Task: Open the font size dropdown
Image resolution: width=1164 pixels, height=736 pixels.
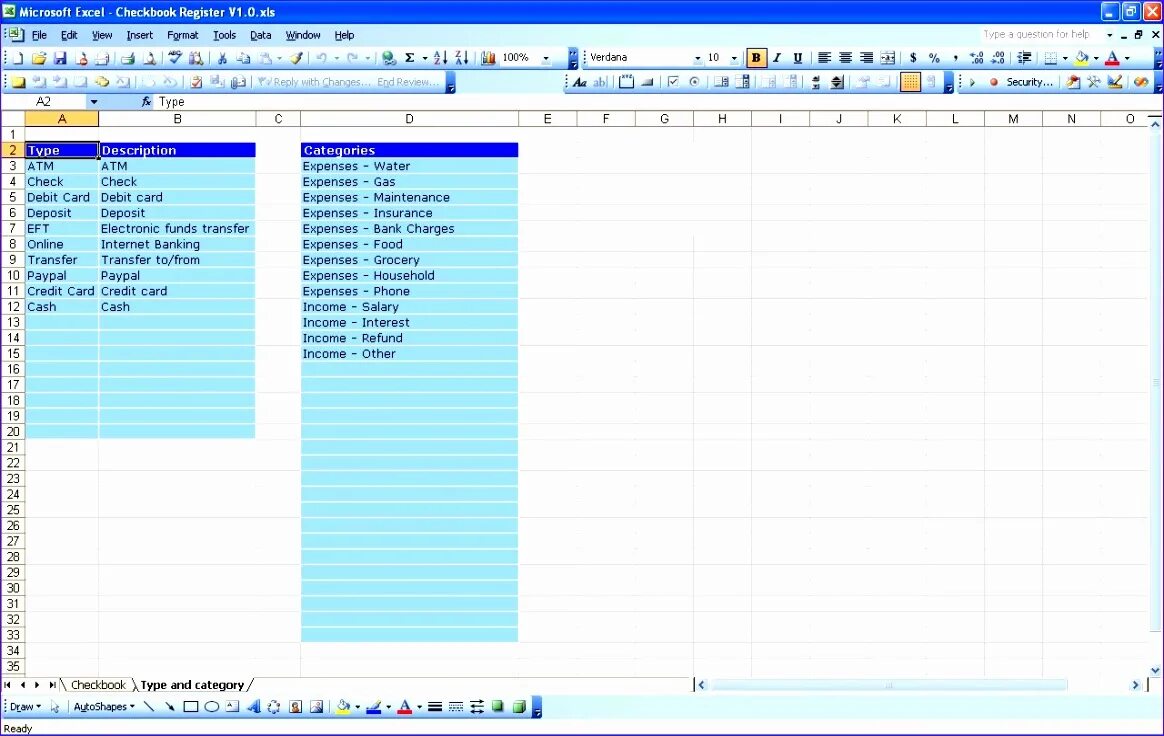Action: 734,58
